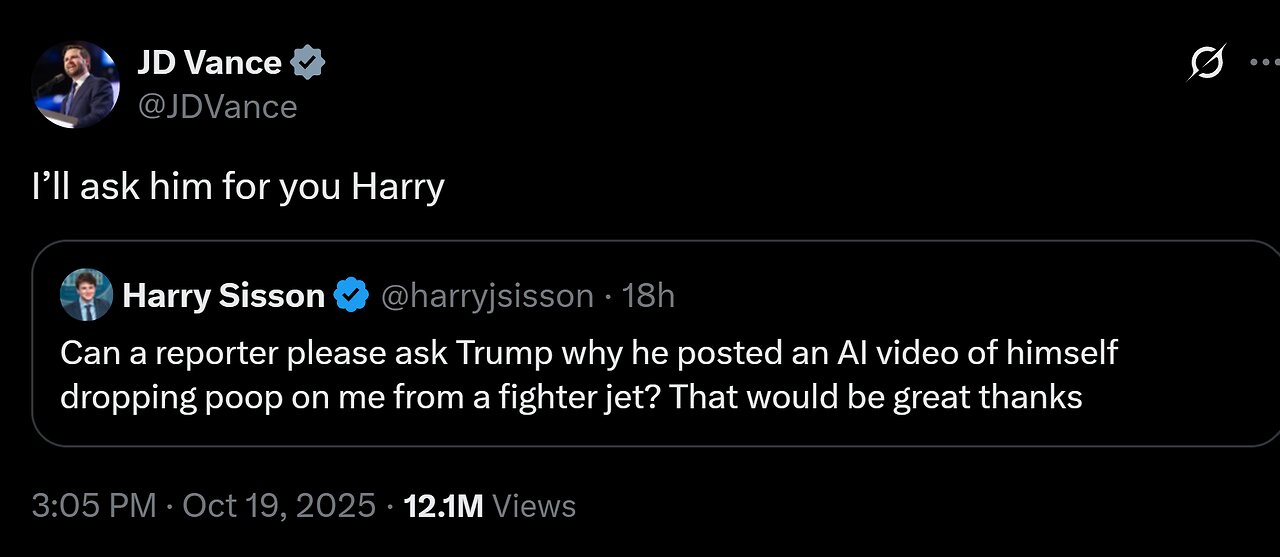Click the "I'll ask him for you Harry" text
The width and height of the screenshot is (1280, 557).
pyautogui.click(x=238, y=187)
